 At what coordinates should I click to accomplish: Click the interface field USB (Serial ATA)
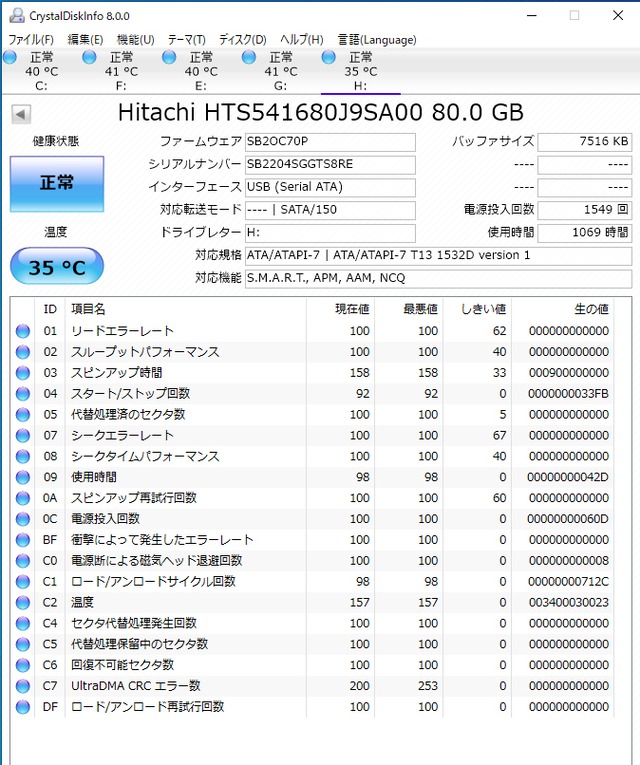pos(330,187)
